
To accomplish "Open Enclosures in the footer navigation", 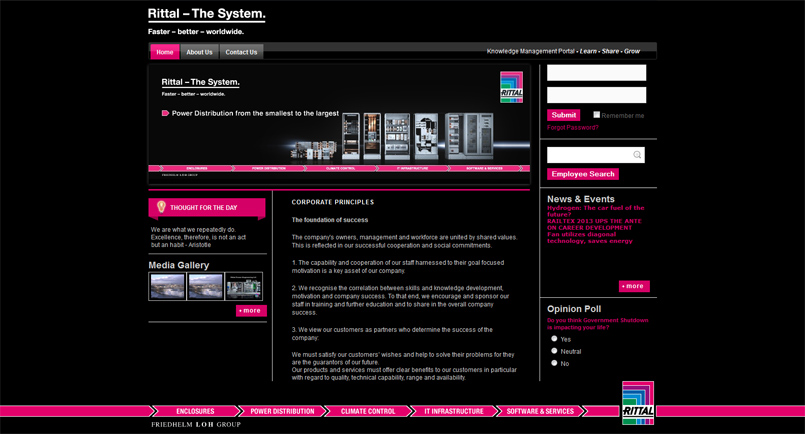I will [x=195, y=411].
